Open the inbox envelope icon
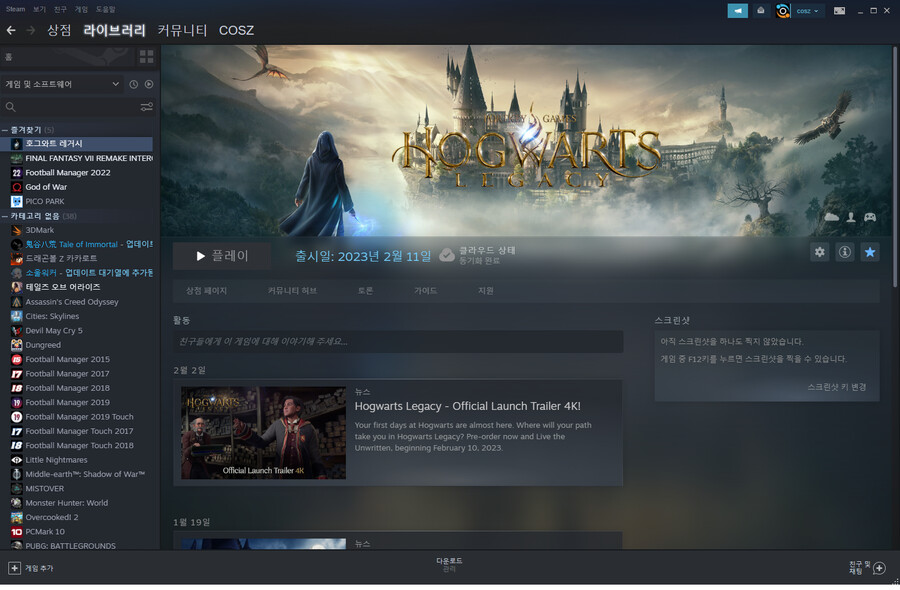This screenshot has width=900, height=590. [760, 11]
